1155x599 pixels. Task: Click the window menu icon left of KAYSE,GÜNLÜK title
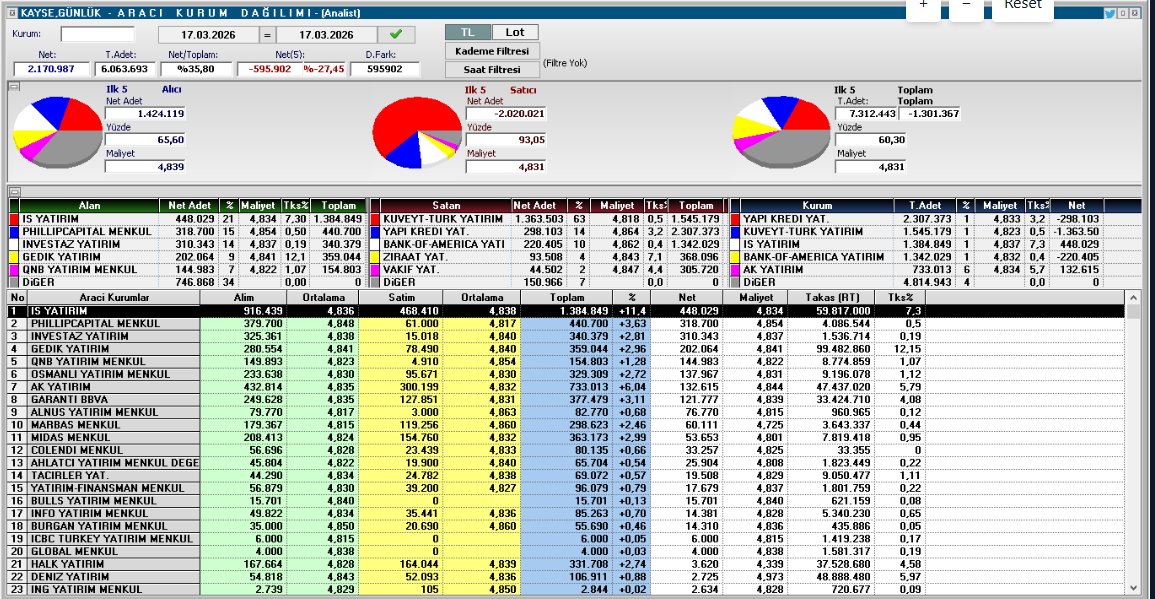tap(13, 13)
